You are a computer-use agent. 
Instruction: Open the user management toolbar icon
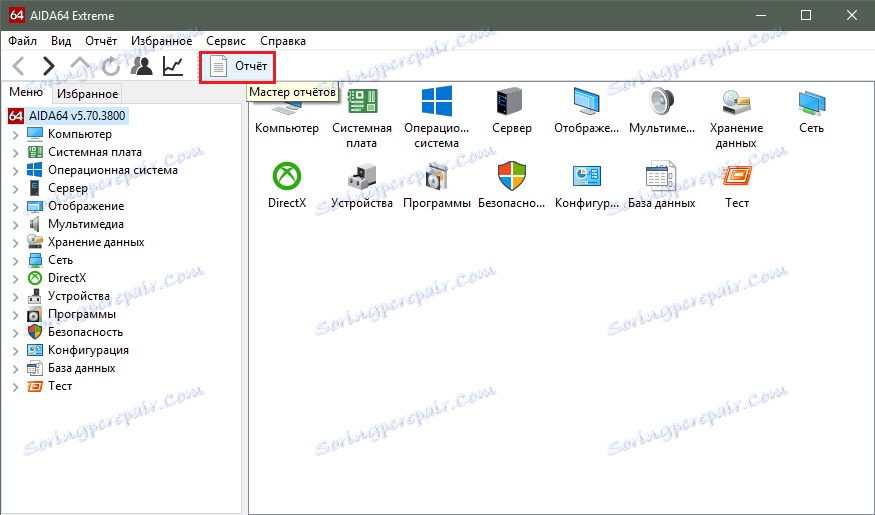[x=142, y=66]
